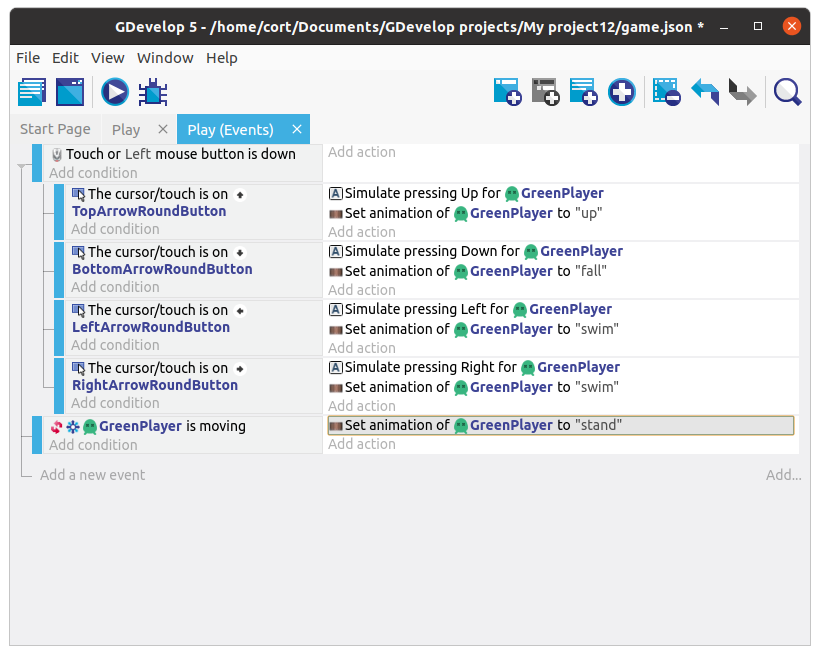Search in events magnifier icon
This screenshot has width=820, height=655.
788,92
